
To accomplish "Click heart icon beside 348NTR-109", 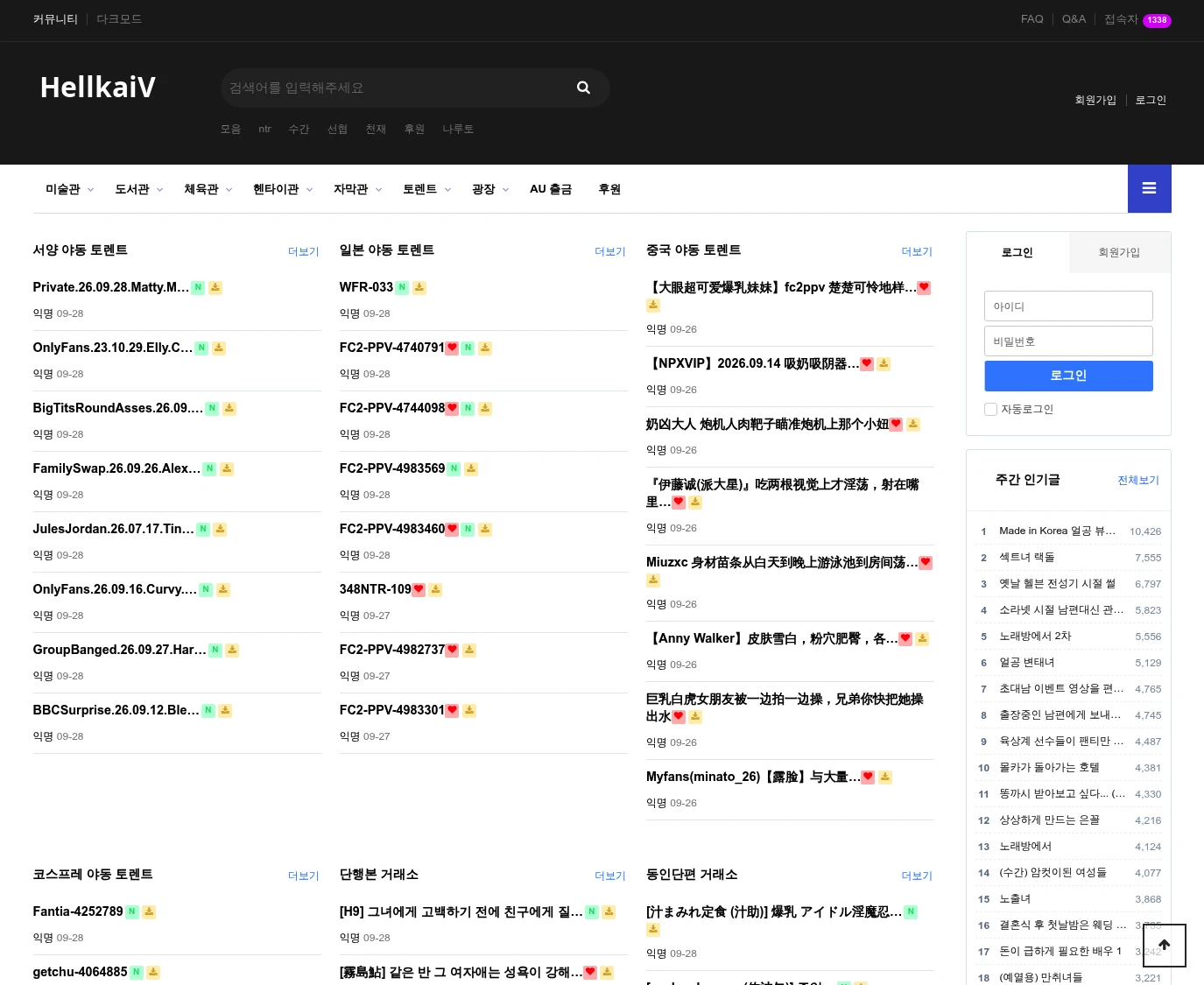I will pyautogui.click(x=419, y=589).
